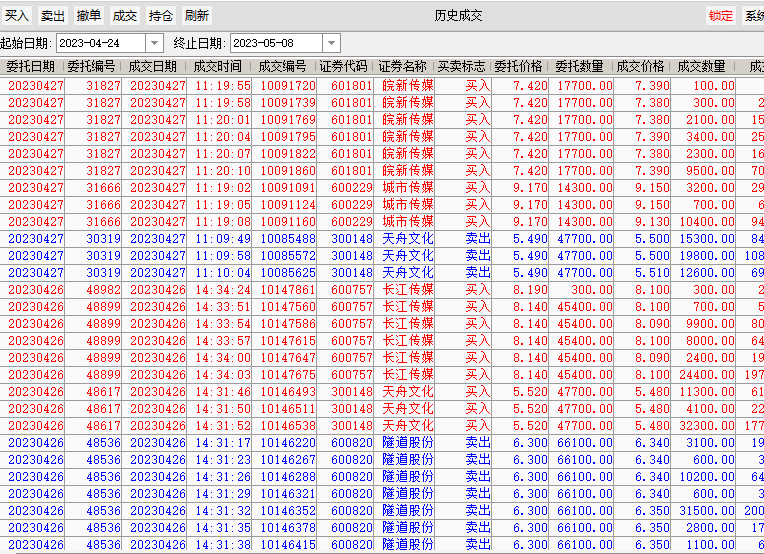Sort by the 委托日期 column header
This screenshot has width=764, height=554.
click(x=31, y=66)
